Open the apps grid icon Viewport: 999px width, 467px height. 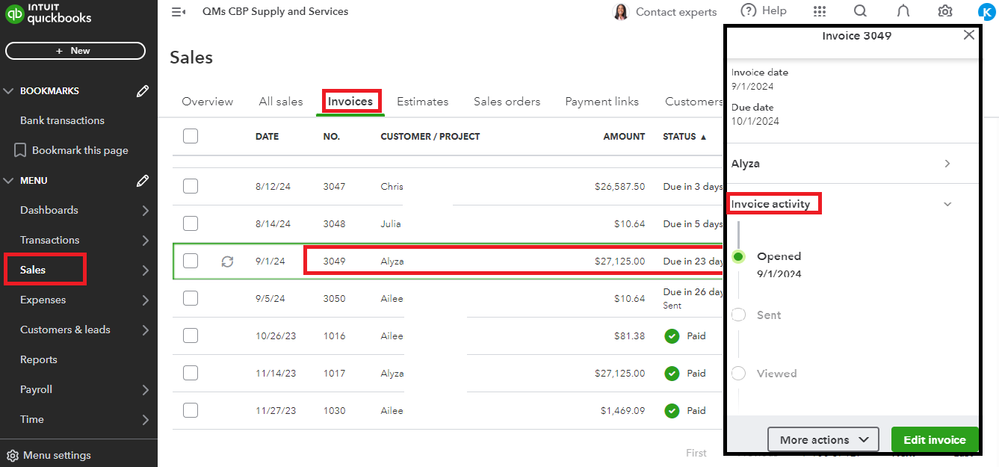[x=820, y=12]
